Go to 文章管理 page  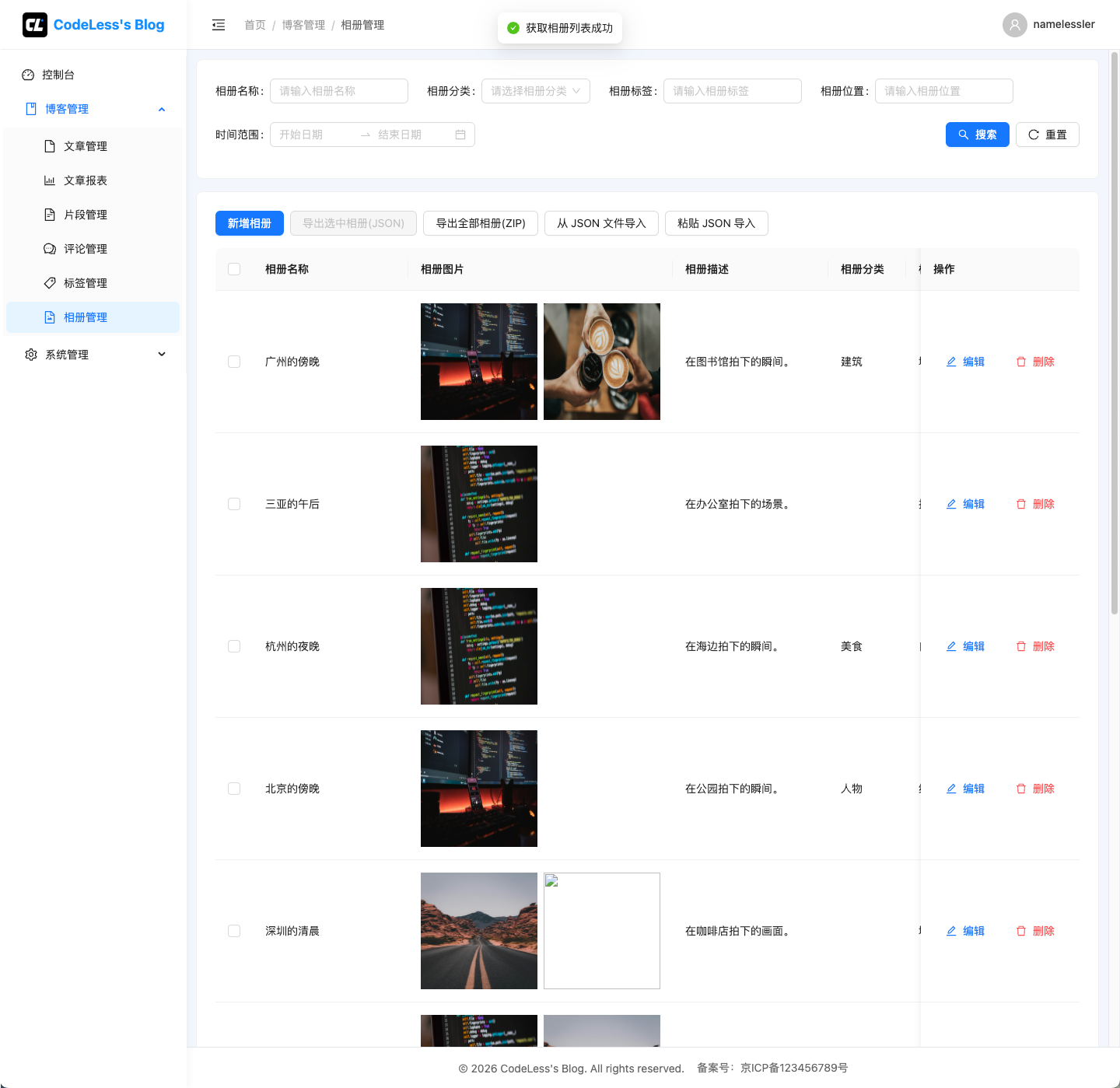93,146
